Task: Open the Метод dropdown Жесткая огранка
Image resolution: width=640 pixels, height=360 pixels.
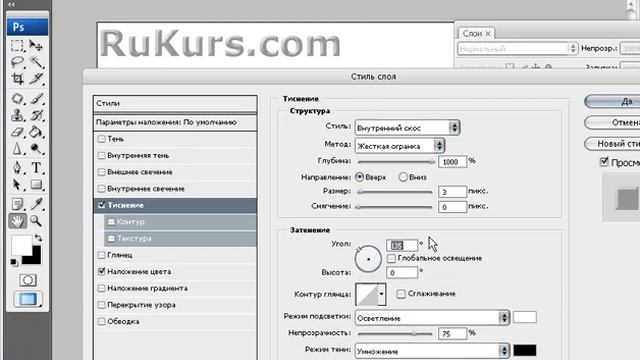Action: tap(400, 146)
